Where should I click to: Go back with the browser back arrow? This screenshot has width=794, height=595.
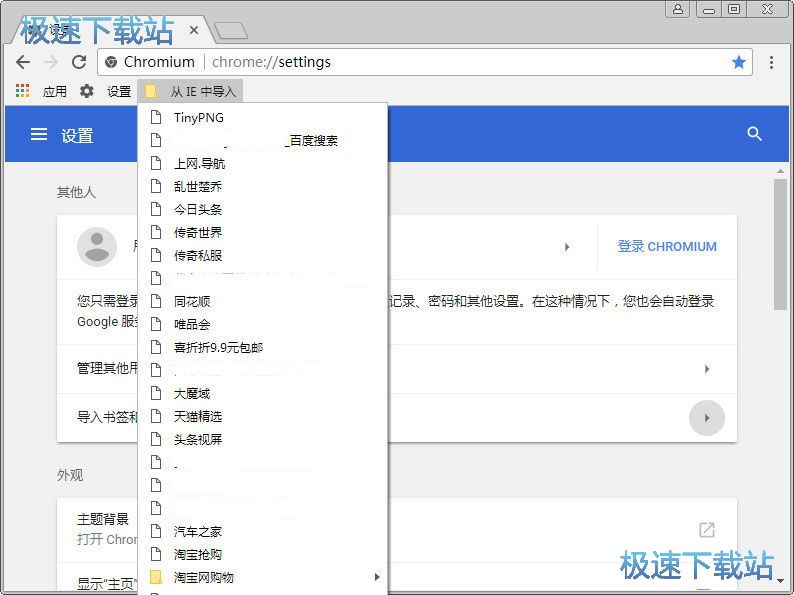(x=23, y=62)
